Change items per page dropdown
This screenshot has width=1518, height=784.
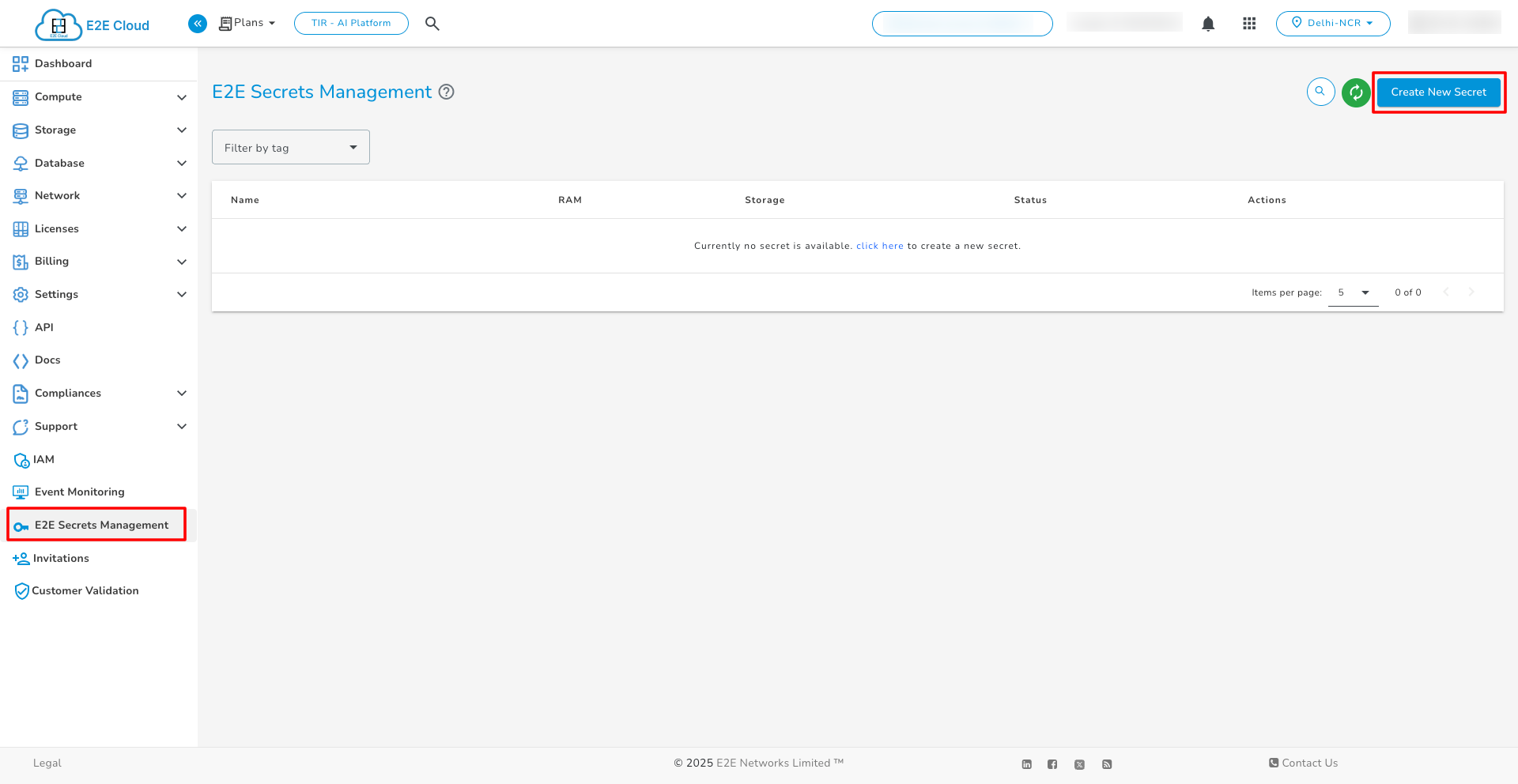coord(1354,292)
